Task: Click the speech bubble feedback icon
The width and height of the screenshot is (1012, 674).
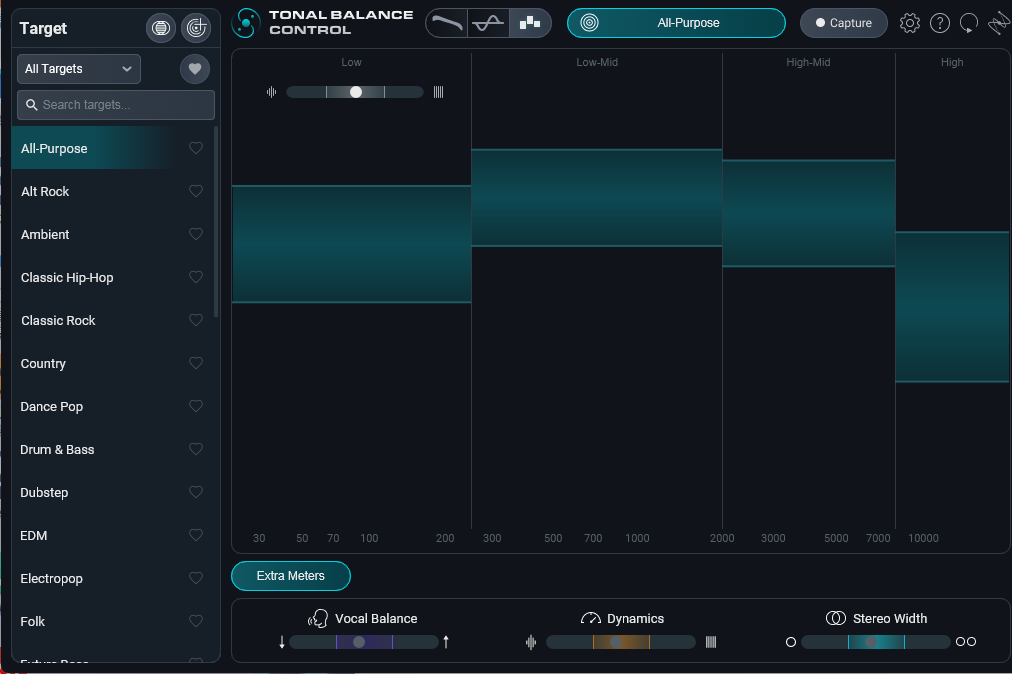Action: [x=969, y=23]
